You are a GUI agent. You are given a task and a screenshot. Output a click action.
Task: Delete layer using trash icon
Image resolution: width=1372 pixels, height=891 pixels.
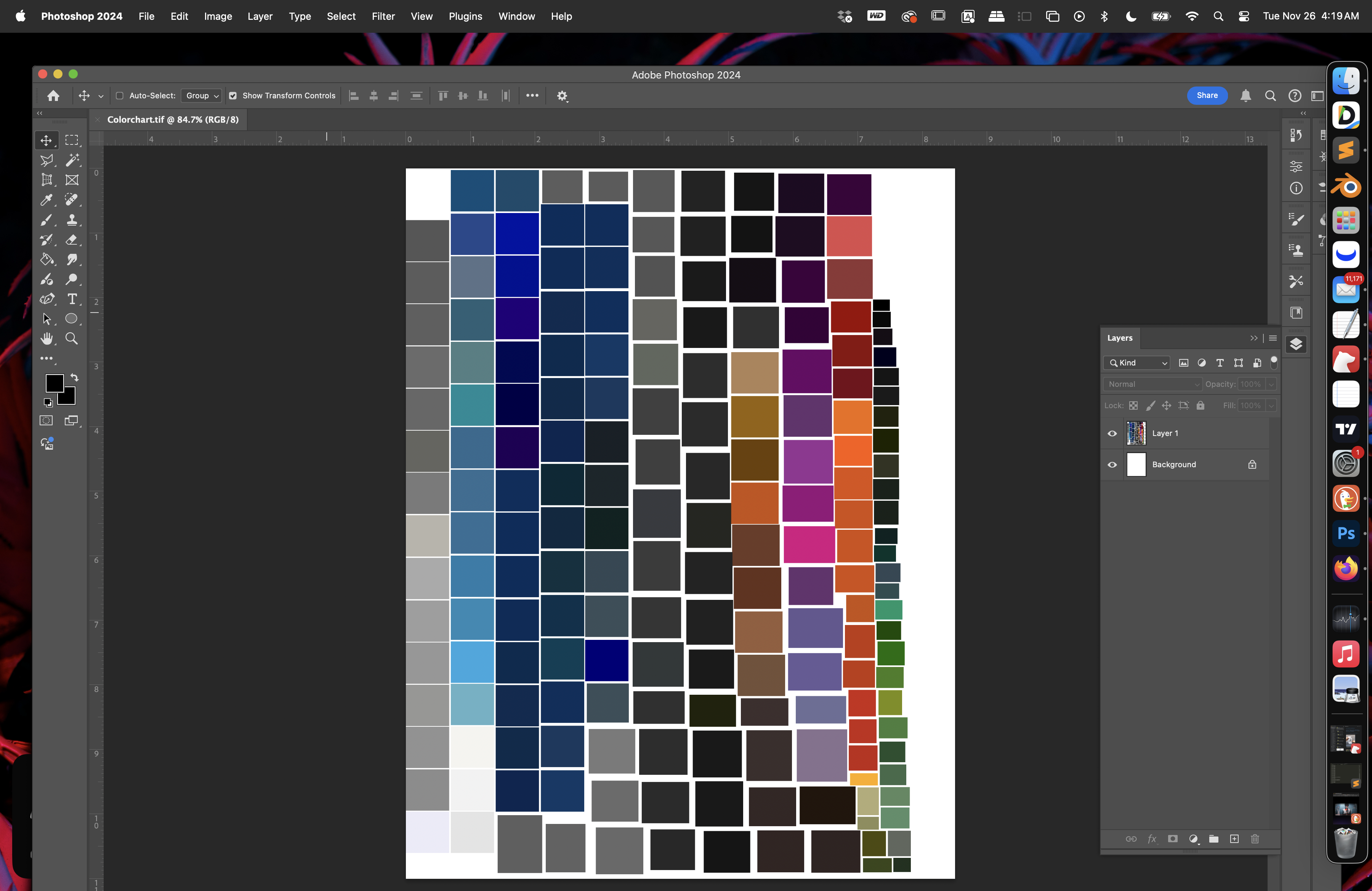click(x=1255, y=839)
